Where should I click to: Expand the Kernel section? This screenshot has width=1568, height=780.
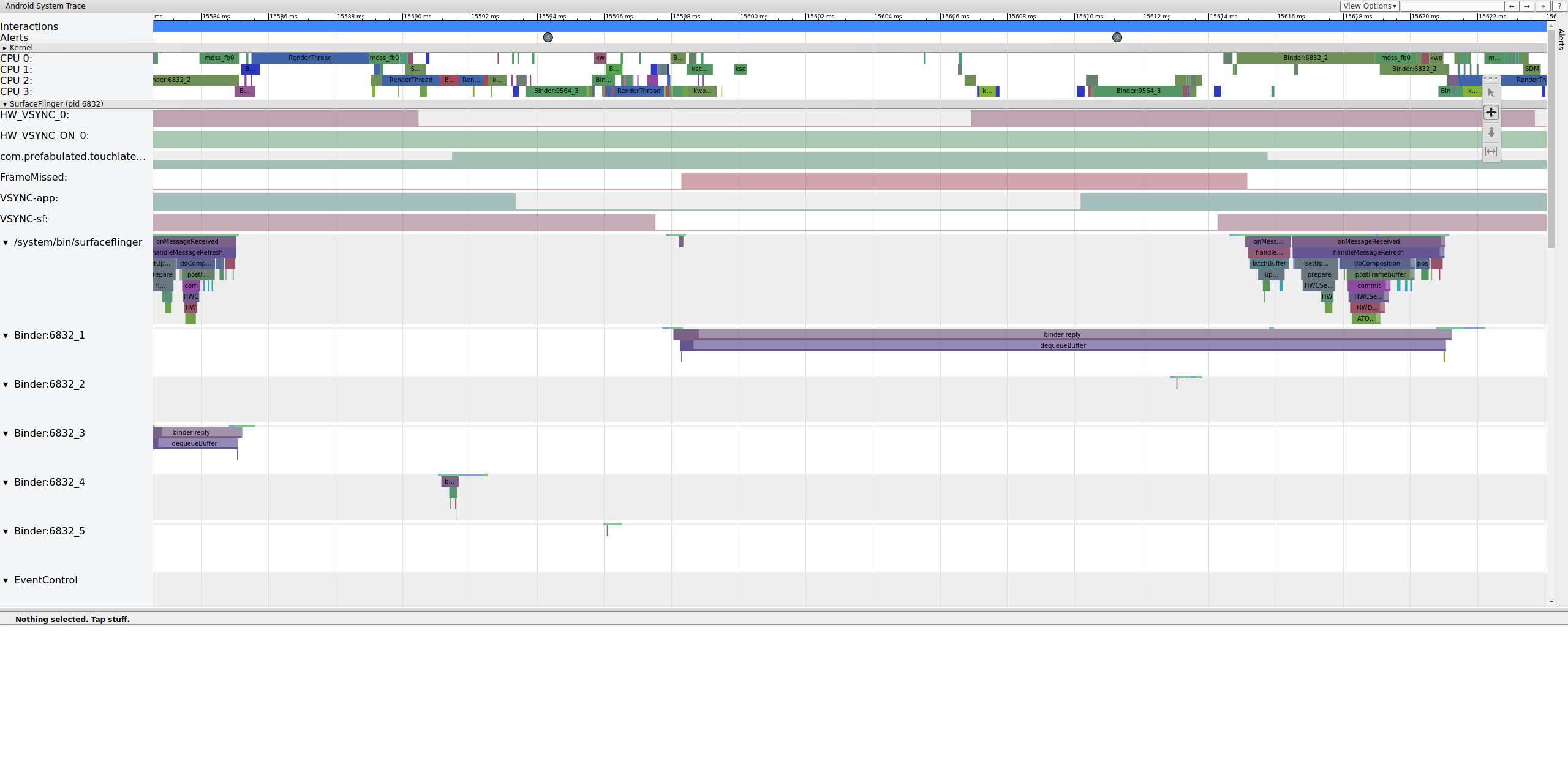[x=5, y=48]
